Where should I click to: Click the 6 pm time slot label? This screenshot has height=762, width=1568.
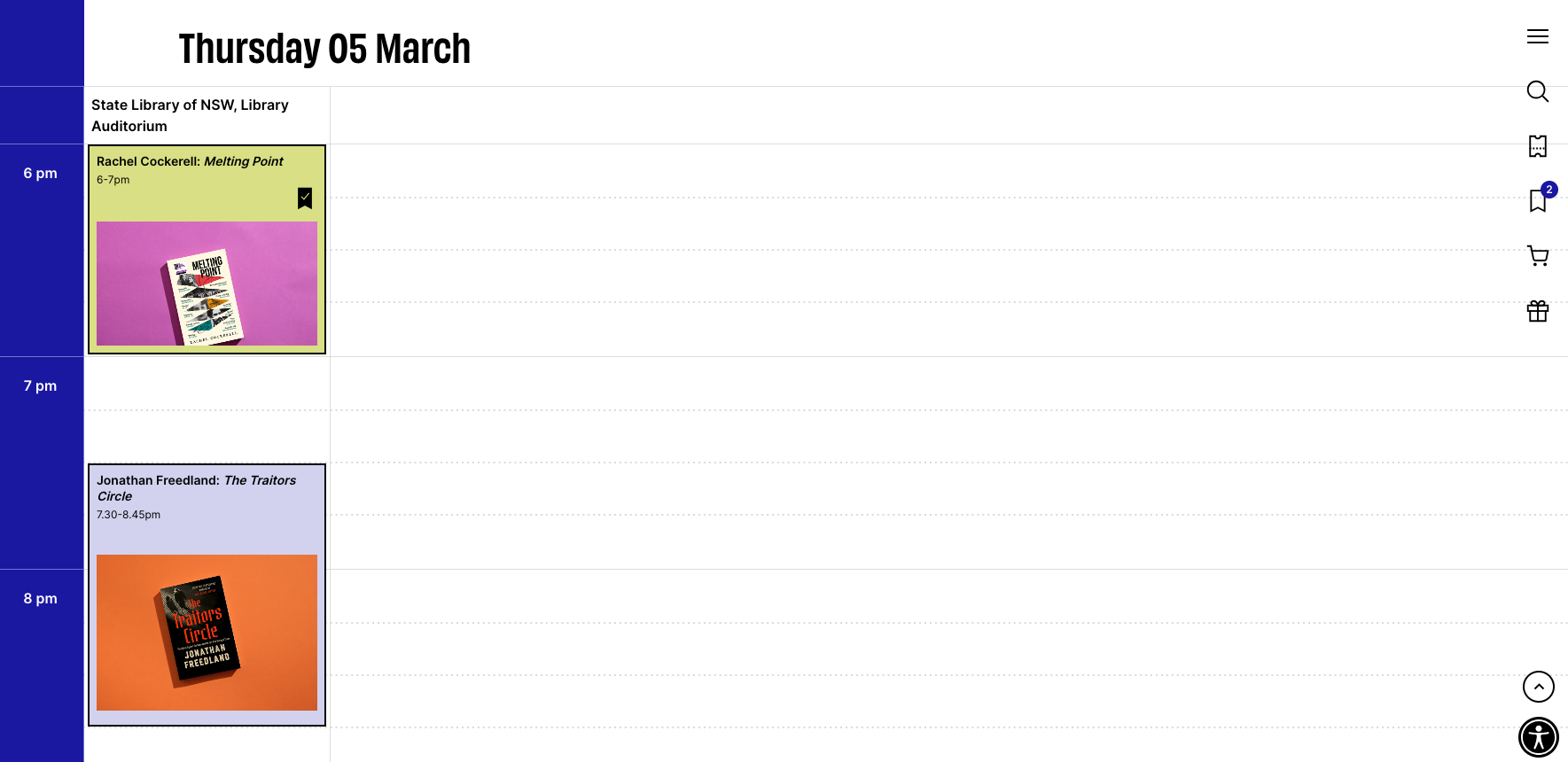(40, 174)
